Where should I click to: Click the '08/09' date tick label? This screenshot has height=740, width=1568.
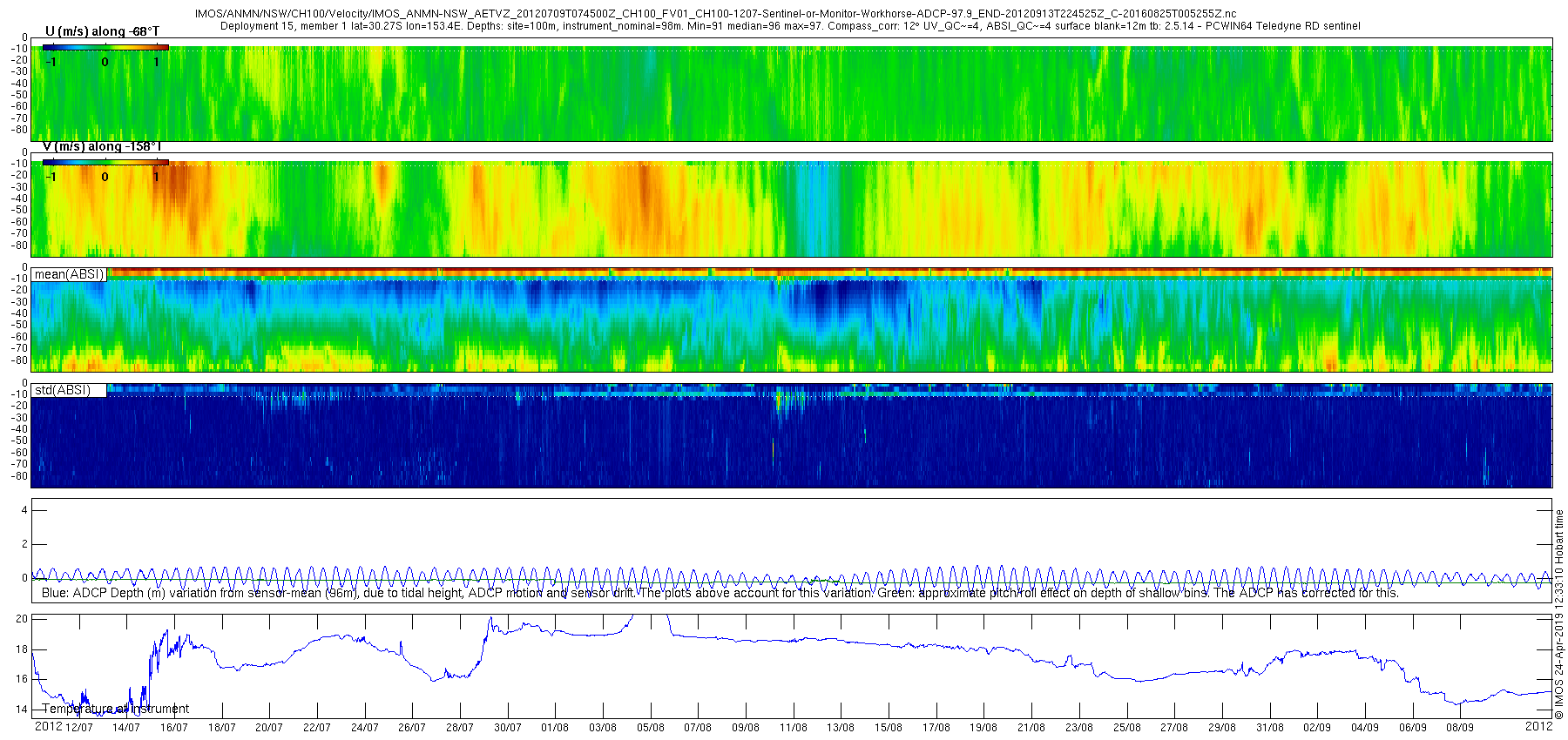click(x=1460, y=728)
